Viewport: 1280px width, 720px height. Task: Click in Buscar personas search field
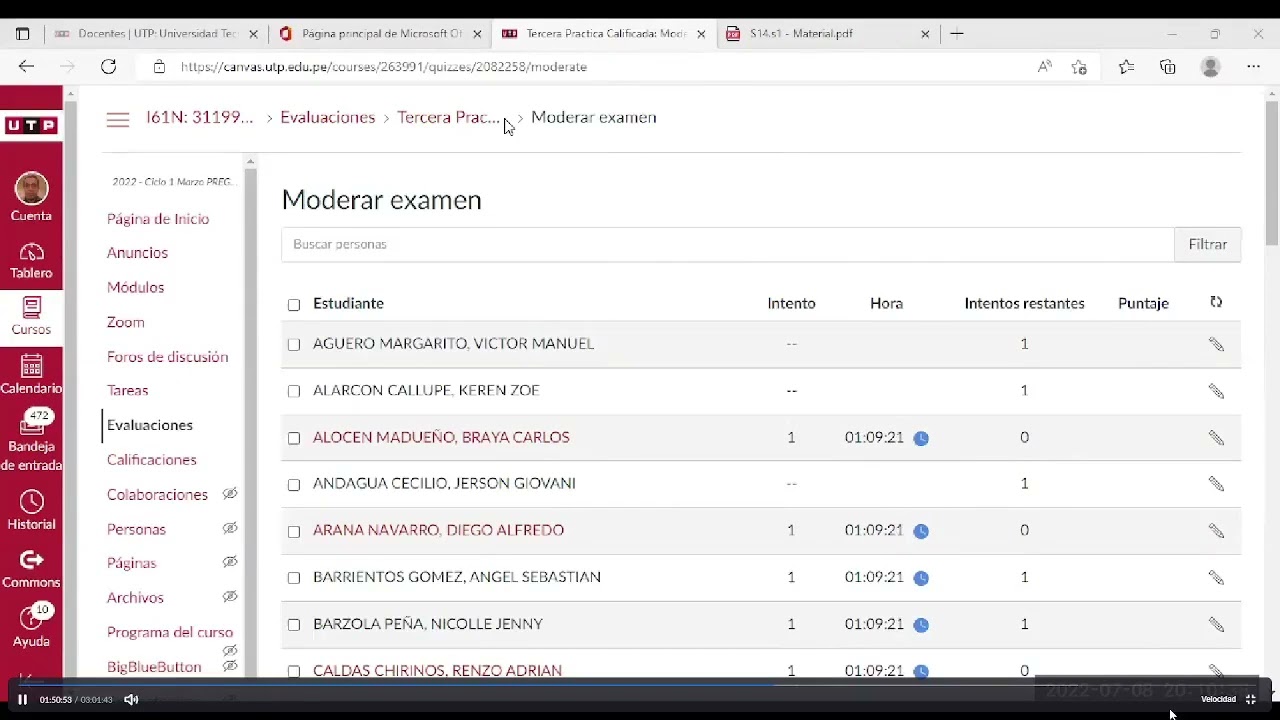[727, 244]
